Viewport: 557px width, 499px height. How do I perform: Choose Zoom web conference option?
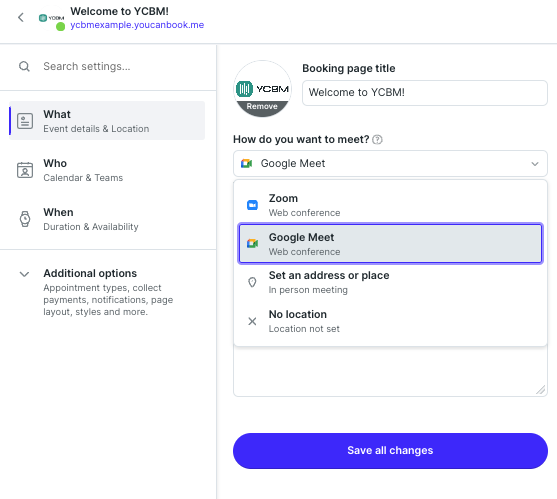pyautogui.click(x=390, y=205)
